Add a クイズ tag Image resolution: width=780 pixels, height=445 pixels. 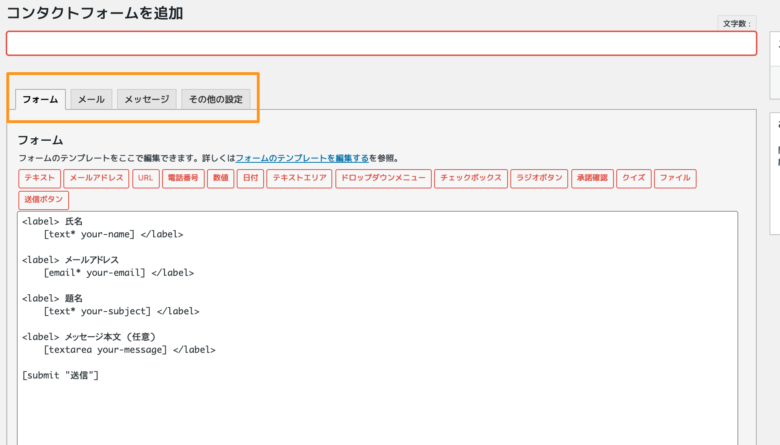point(634,178)
